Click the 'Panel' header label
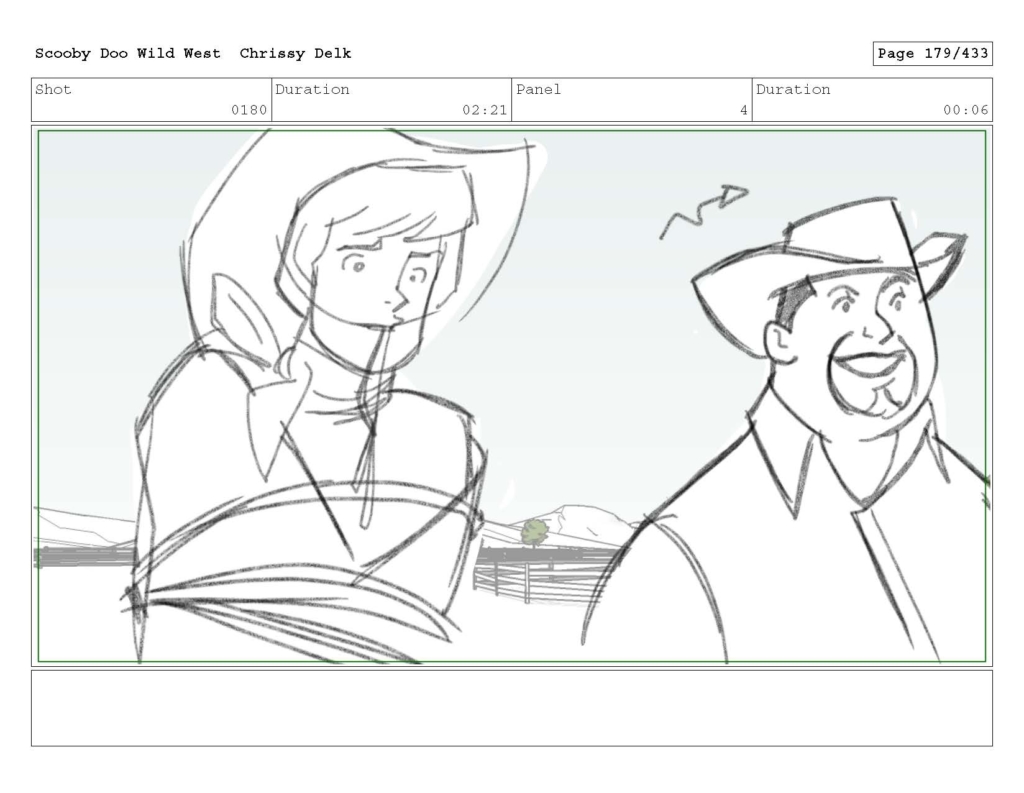The height and width of the screenshot is (793, 1024). click(538, 89)
